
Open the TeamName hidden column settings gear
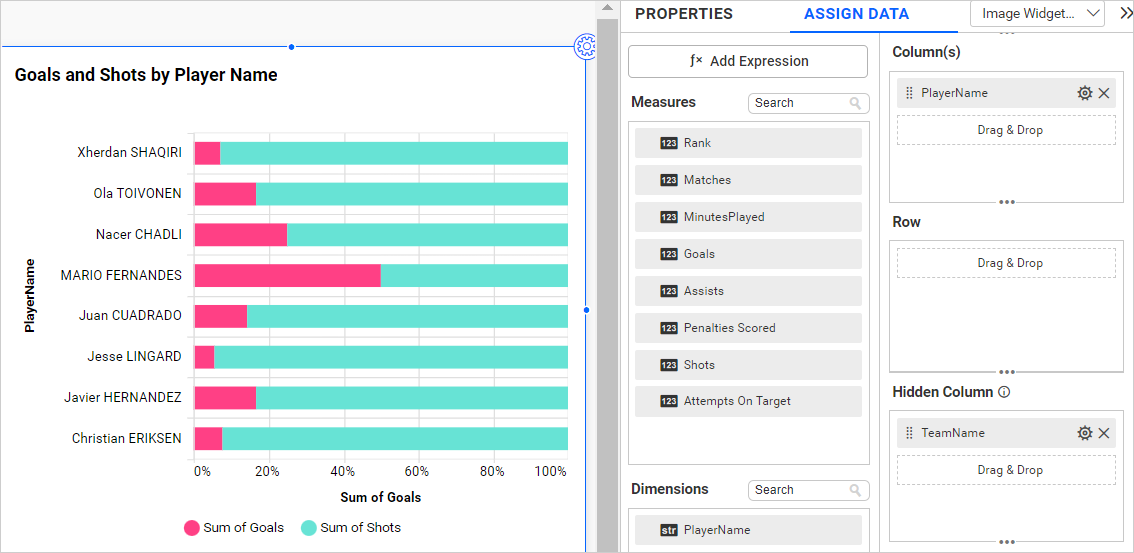[x=1084, y=433]
